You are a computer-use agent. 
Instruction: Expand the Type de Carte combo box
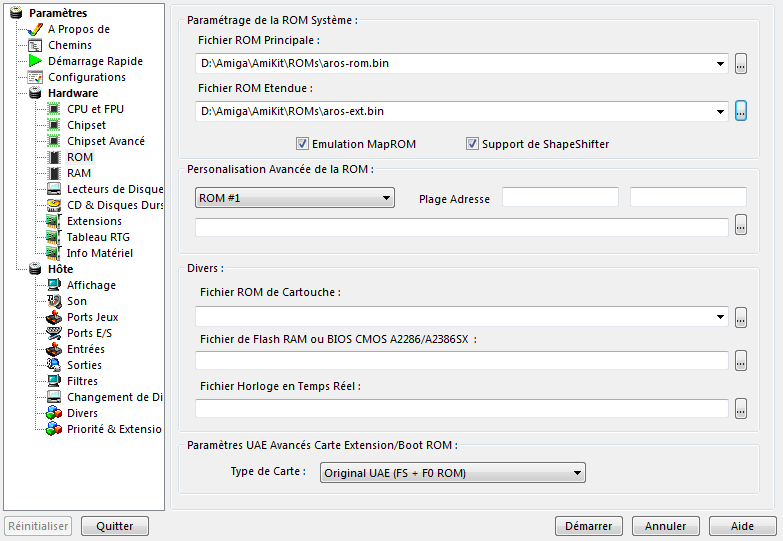tap(452, 473)
